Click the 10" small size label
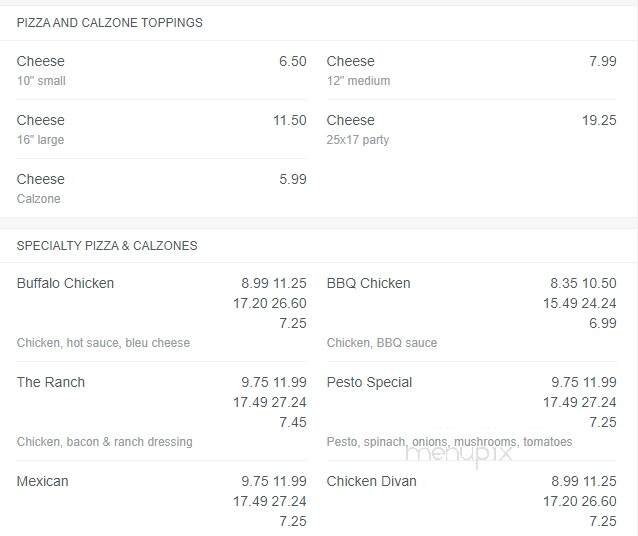The image size is (638, 536). point(41,81)
